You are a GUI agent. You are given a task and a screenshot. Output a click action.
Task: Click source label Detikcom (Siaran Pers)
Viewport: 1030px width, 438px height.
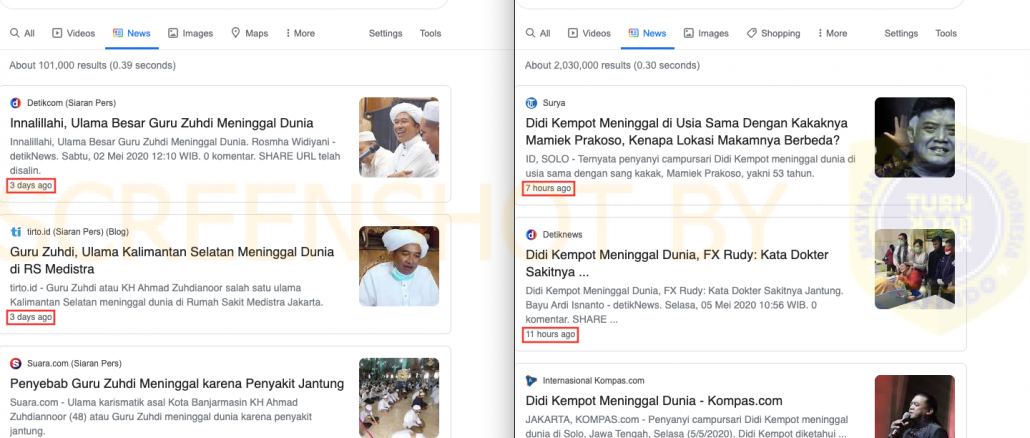point(72,103)
